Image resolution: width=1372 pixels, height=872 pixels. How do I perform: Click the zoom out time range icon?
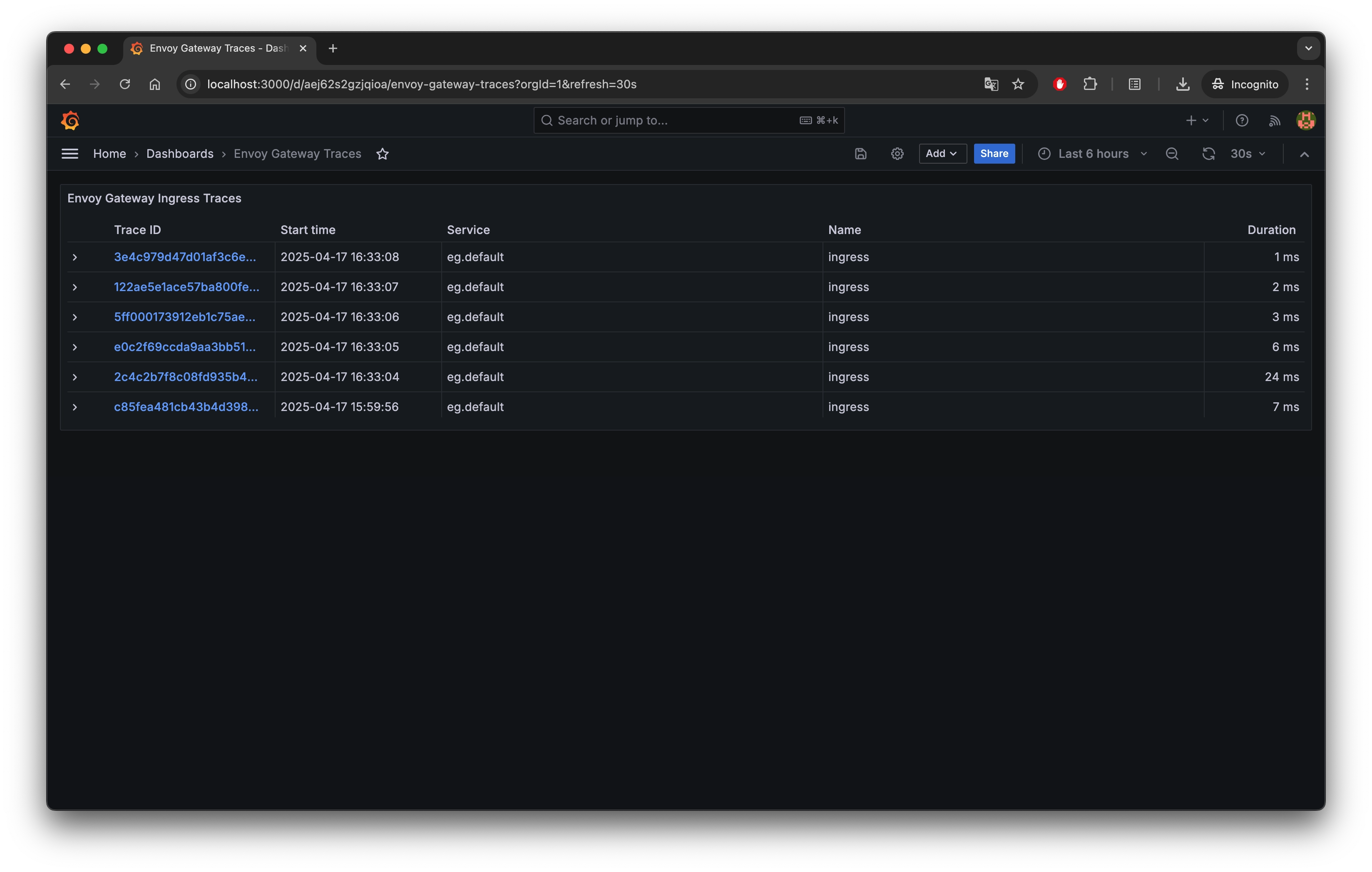click(1171, 154)
